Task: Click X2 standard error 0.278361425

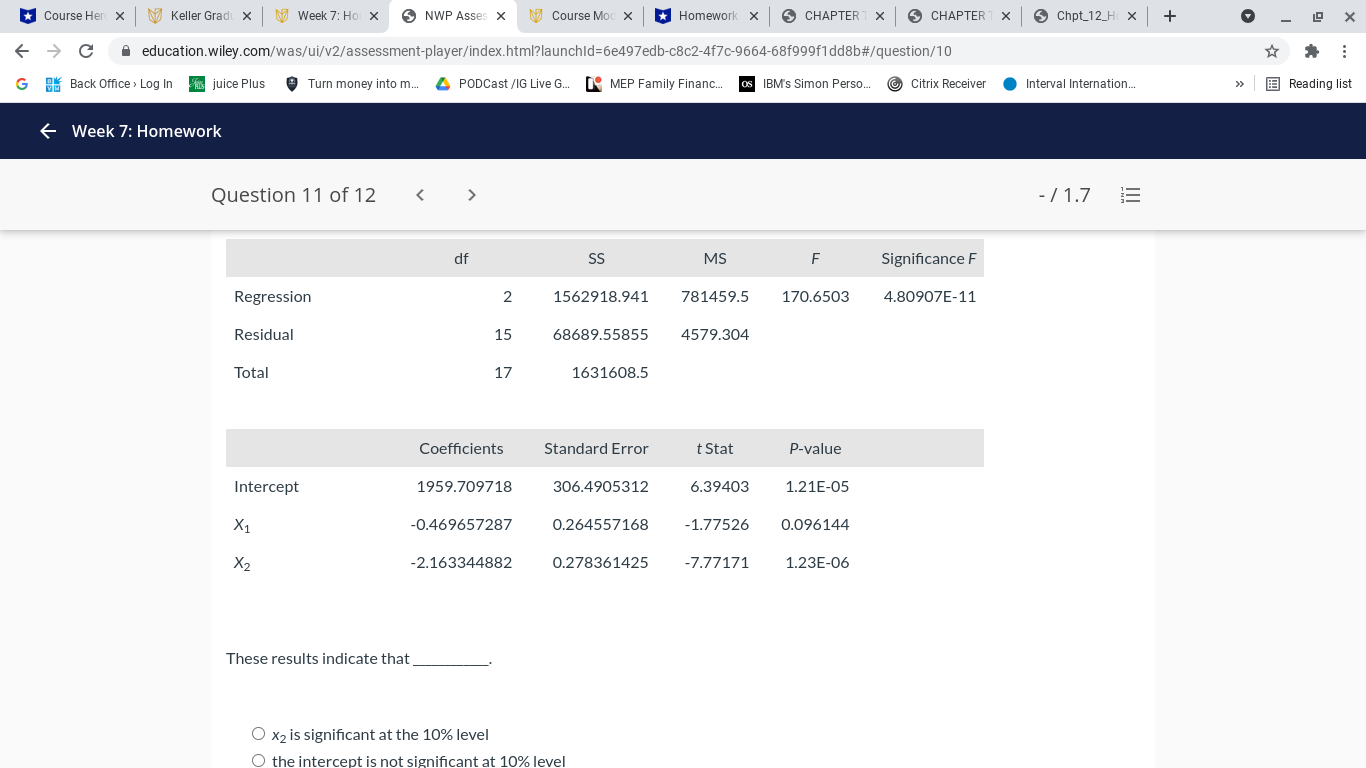Action: (x=600, y=562)
